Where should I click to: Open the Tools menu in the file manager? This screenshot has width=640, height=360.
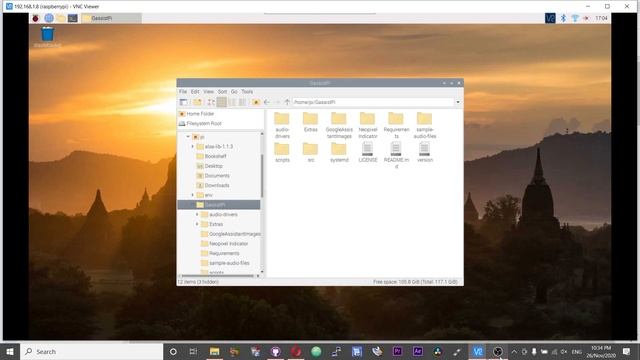247,92
